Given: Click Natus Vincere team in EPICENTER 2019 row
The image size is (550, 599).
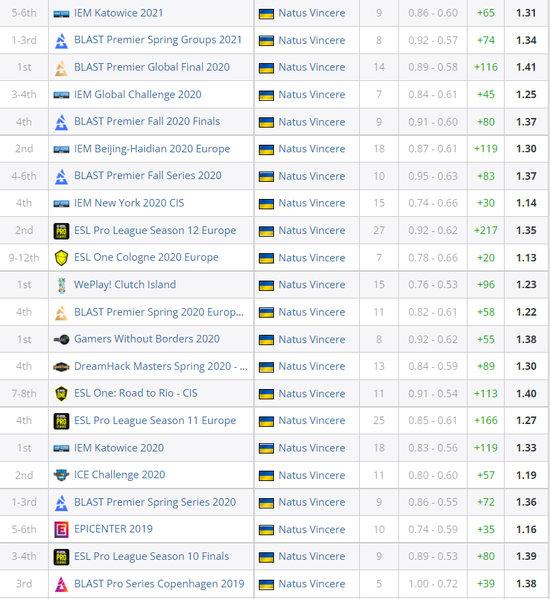Looking at the screenshot, I should pos(312,529).
